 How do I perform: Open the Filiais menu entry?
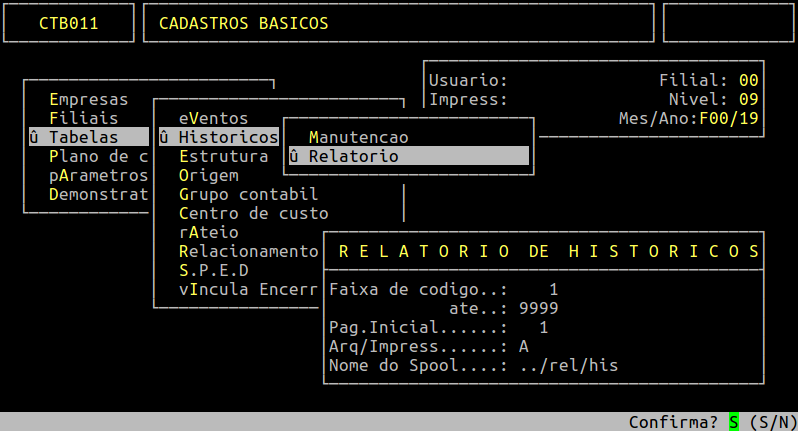click(84, 118)
